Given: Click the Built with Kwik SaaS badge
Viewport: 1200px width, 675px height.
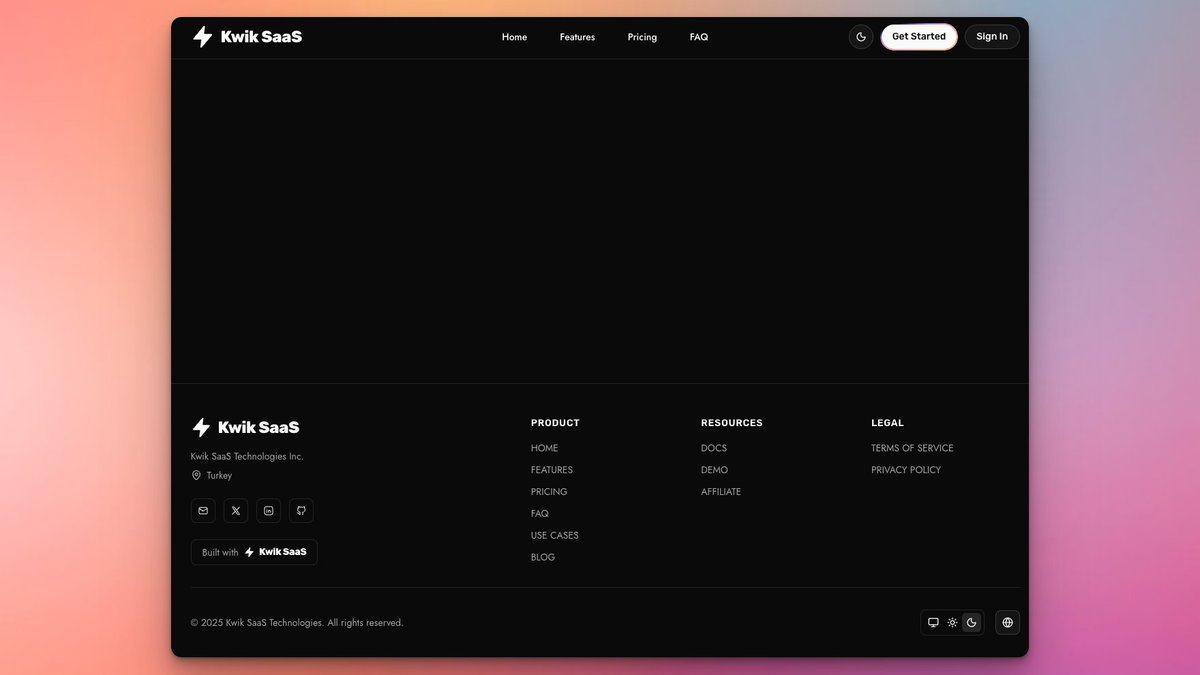Looking at the screenshot, I should [253, 551].
